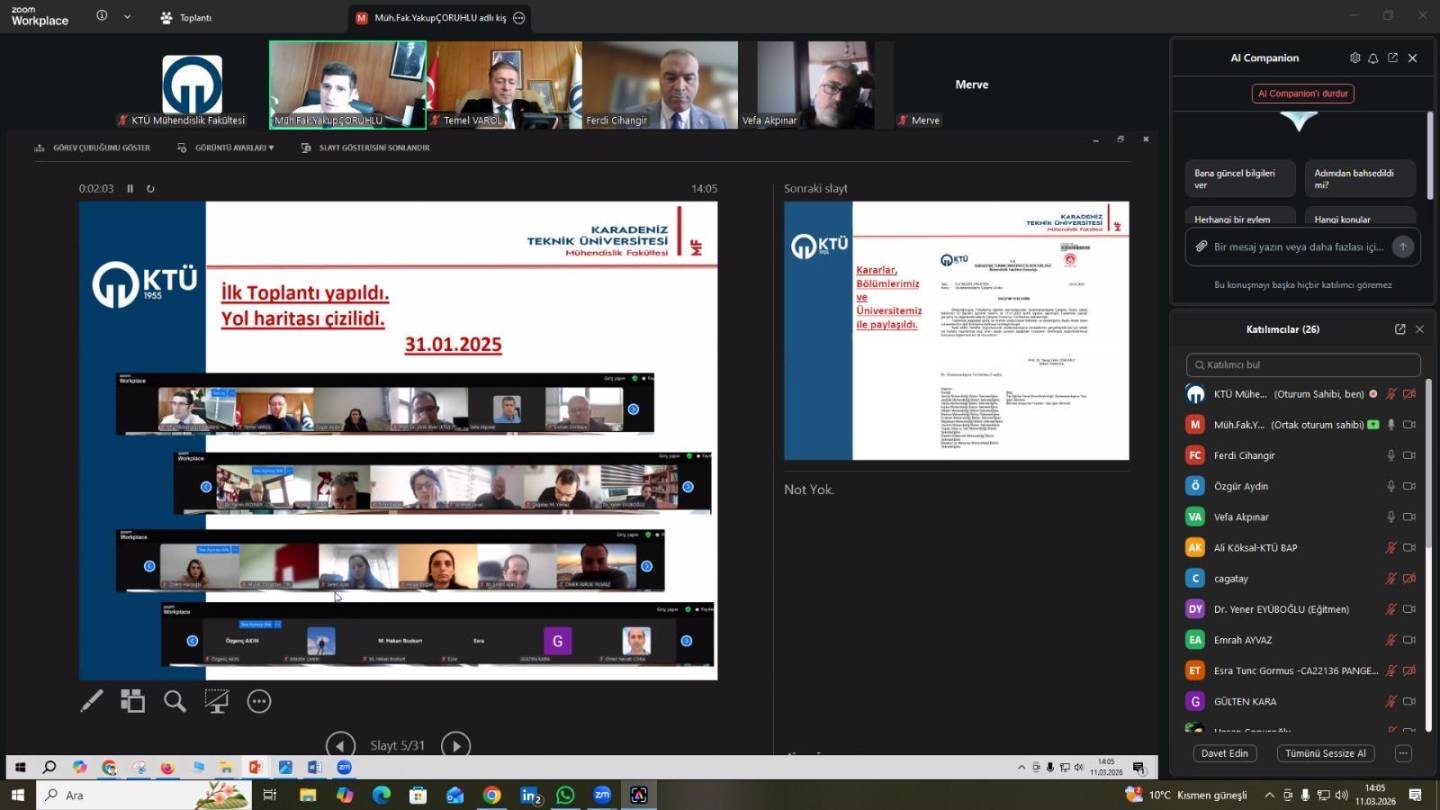
Task: Select the pen and laser pointer tool
Action: pos(92,702)
